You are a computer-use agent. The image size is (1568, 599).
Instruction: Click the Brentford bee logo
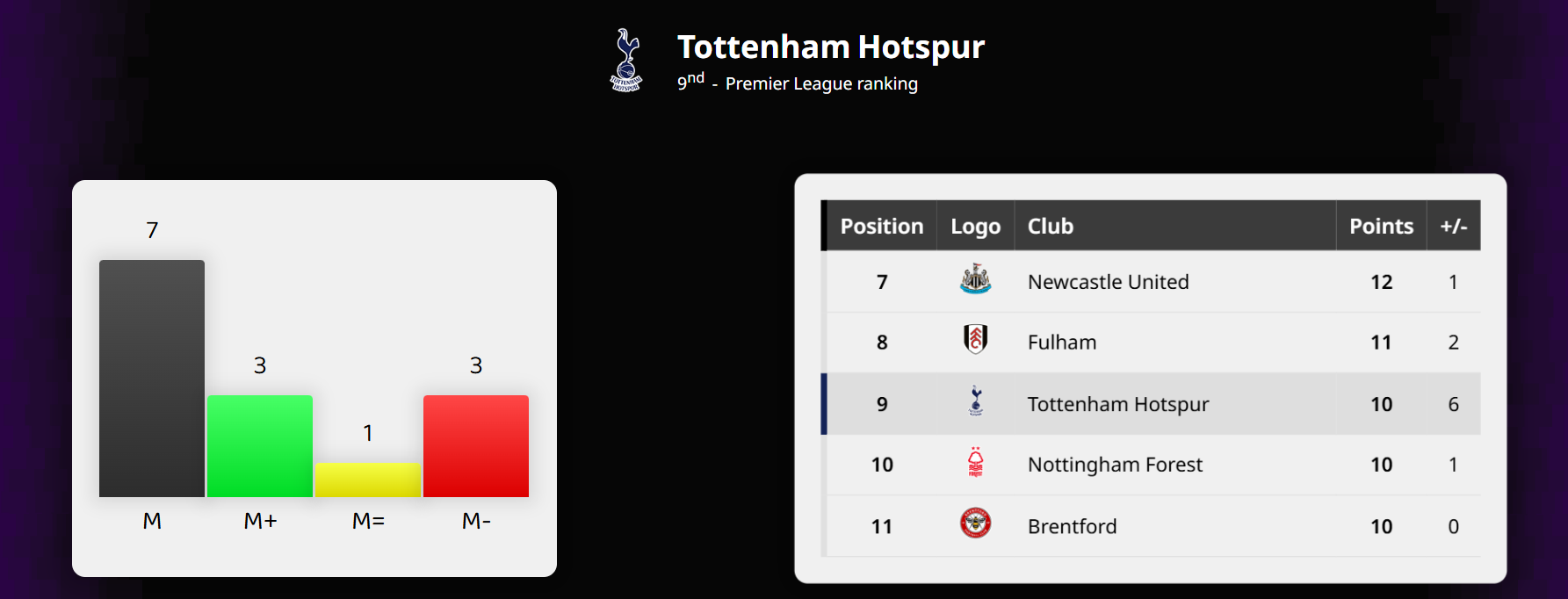[975, 523]
